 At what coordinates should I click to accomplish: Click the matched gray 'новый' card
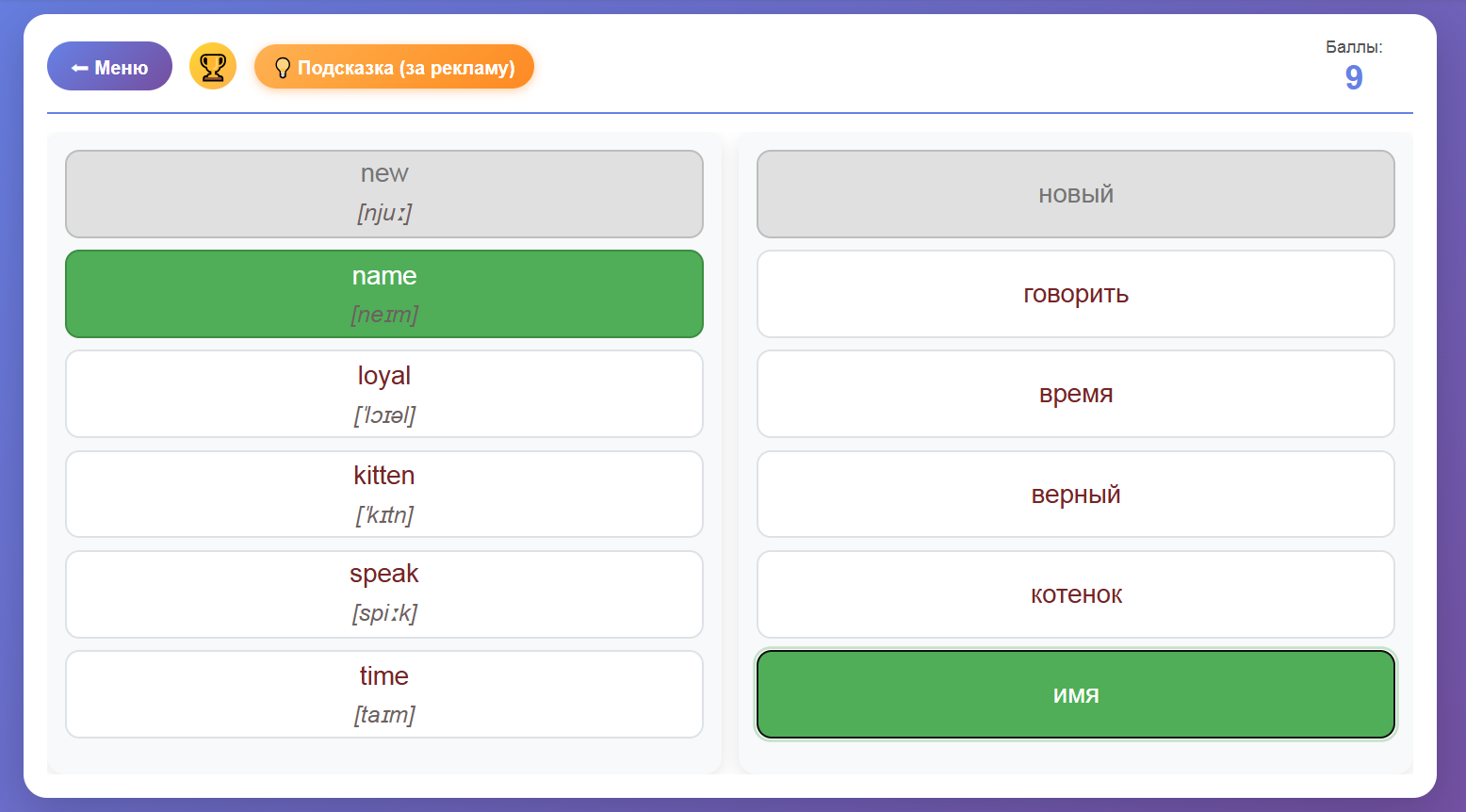tap(1075, 194)
